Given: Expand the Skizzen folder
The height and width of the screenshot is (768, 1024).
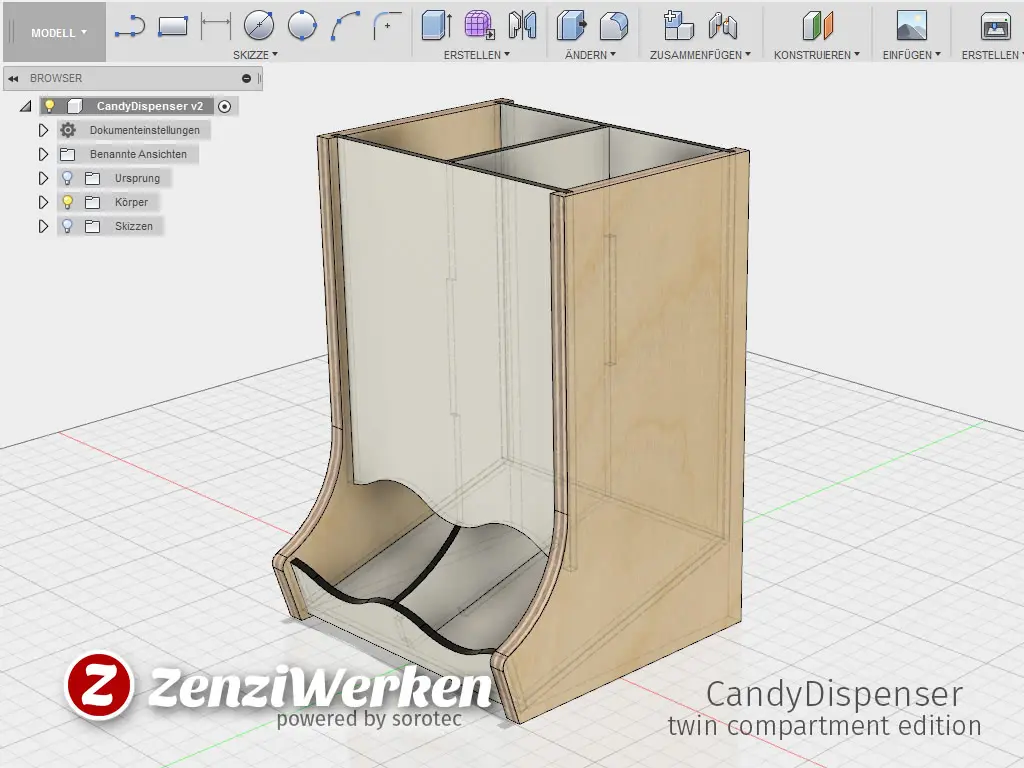Looking at the screenshot, I should point(43,227).
